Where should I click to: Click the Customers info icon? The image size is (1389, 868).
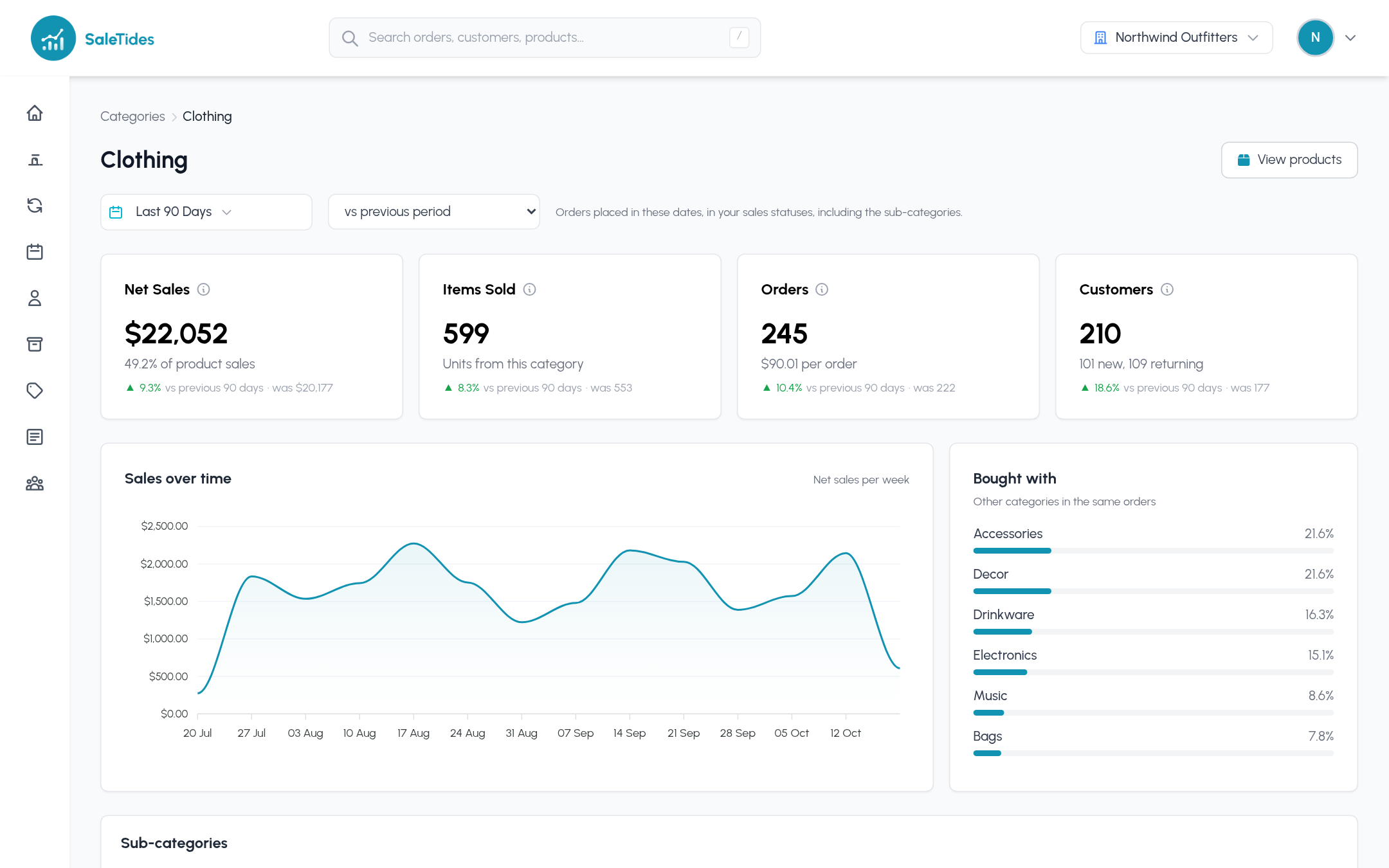click(1167, 289)
